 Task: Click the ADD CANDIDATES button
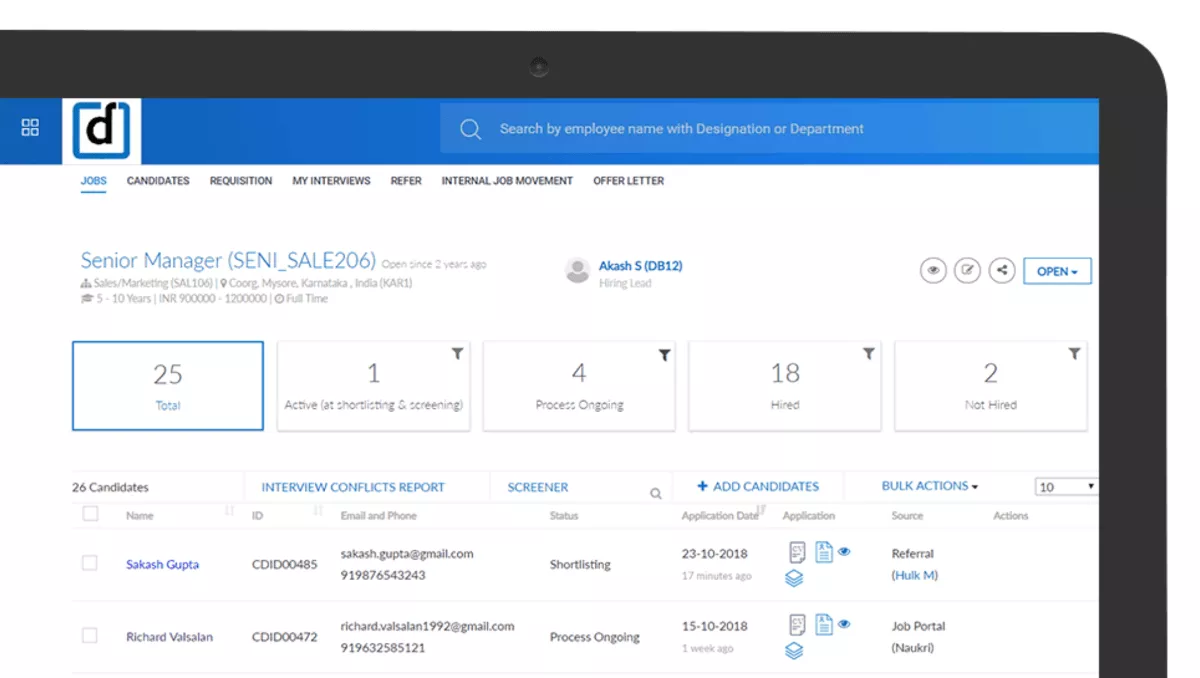[x=757, y=486]
